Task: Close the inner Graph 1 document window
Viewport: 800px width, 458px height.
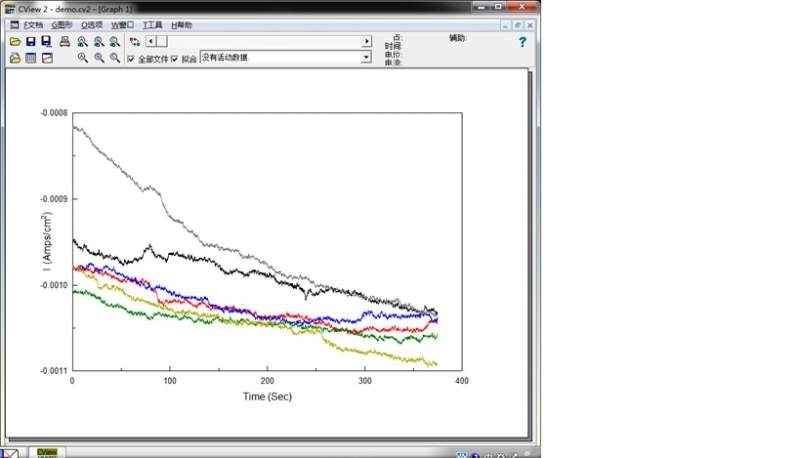Action: click(530, 25)
